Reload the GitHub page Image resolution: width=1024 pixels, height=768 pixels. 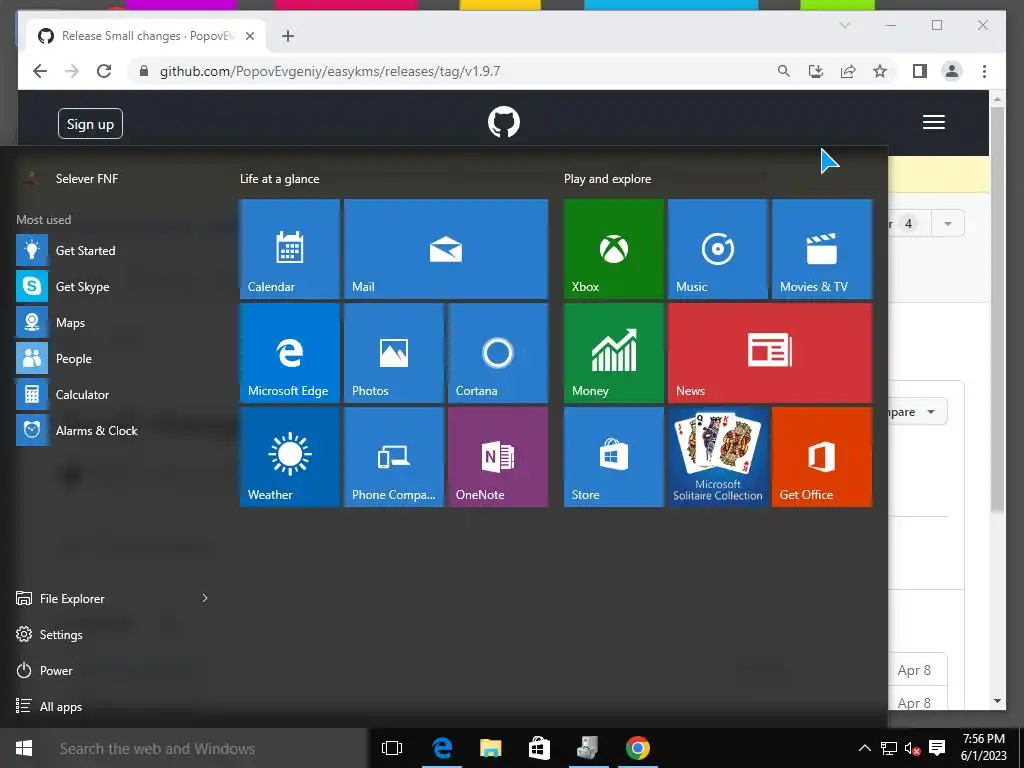[x=104, y=71]
